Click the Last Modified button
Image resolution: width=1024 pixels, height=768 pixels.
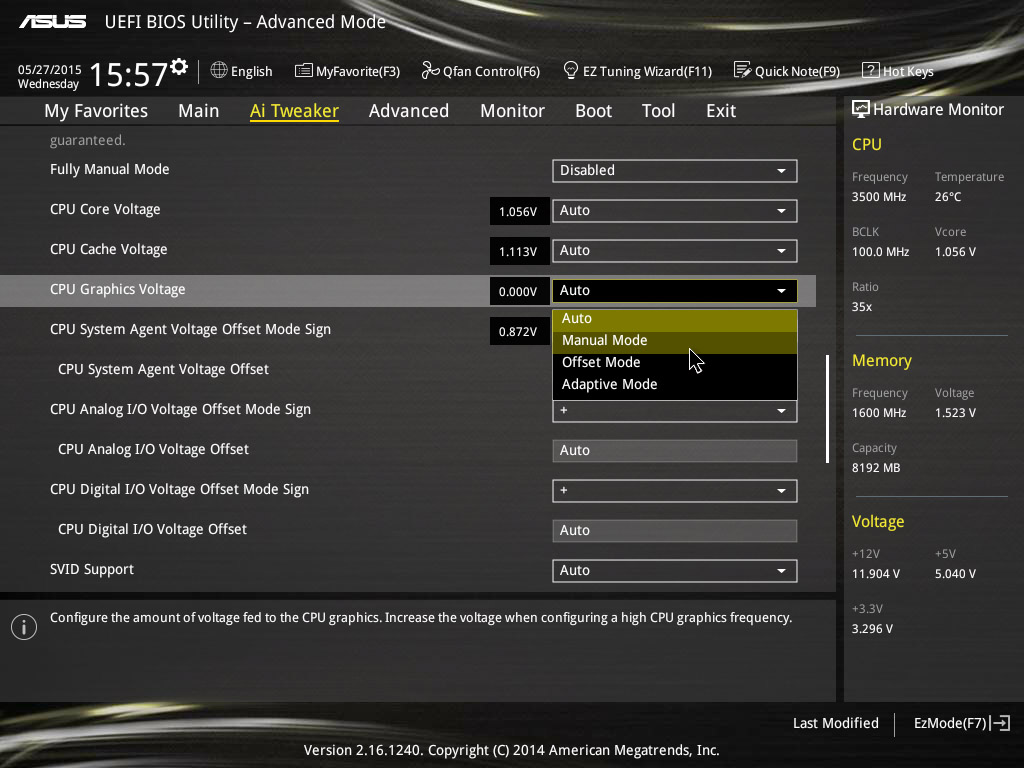tap(835, 723)
